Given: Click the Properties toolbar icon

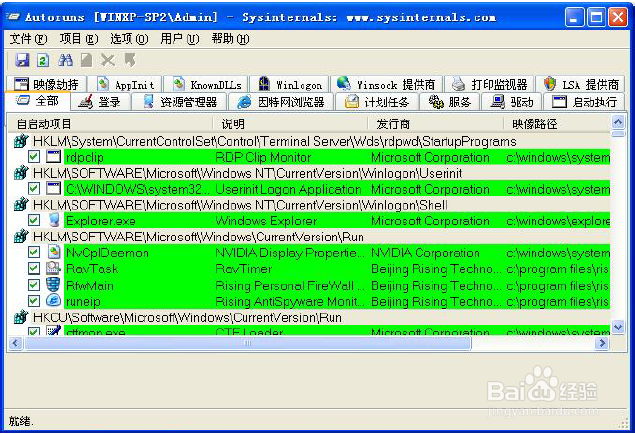Looking at the screenshot, I should 86,60.
